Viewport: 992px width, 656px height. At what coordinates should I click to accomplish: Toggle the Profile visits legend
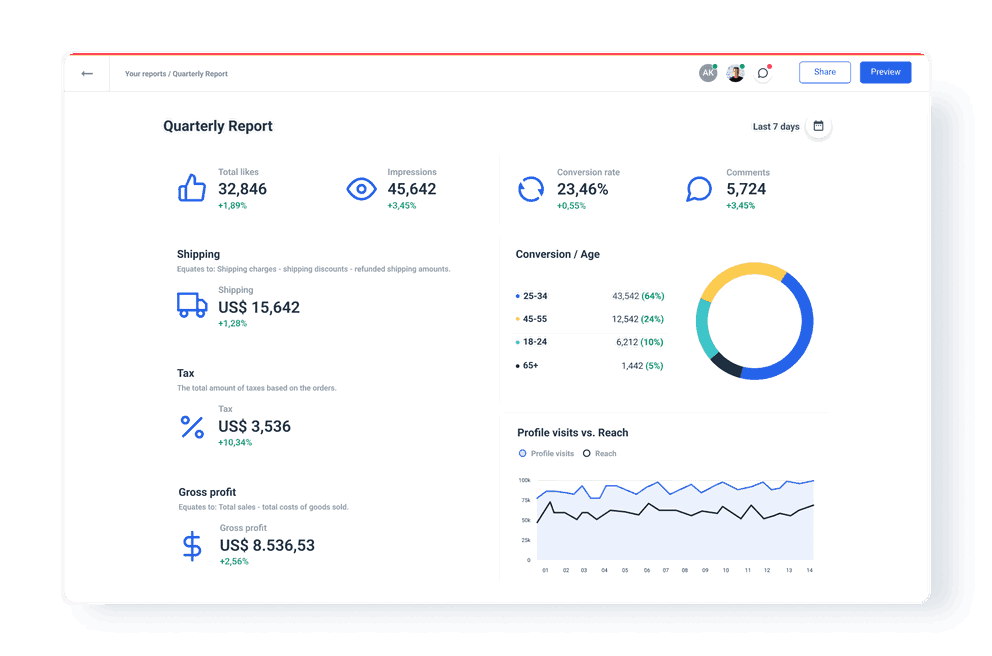546,453
